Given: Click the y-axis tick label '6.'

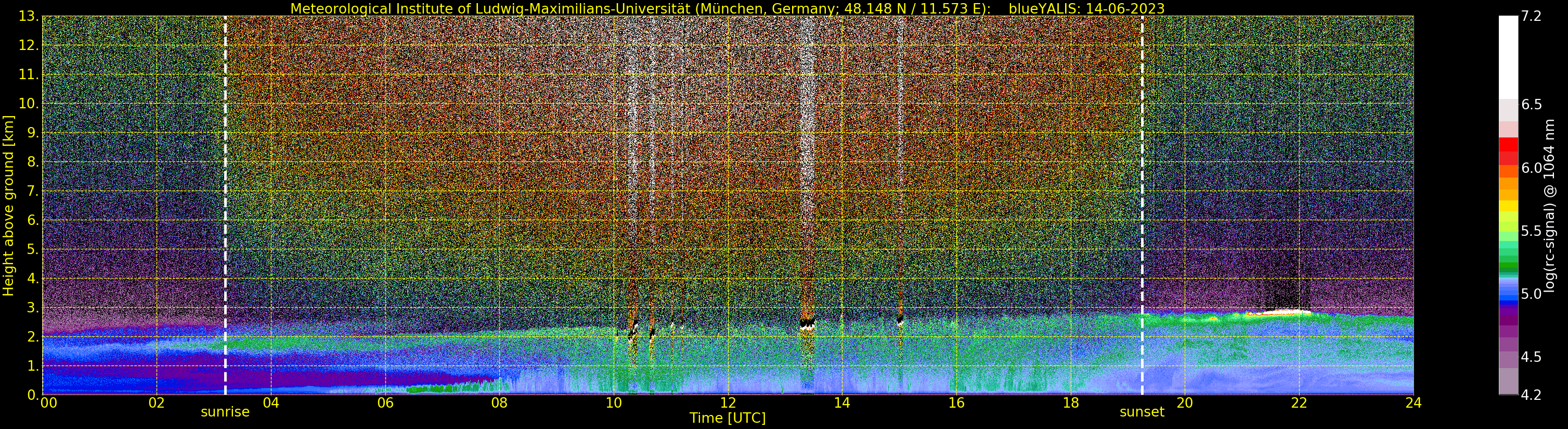Looking at the screenshot, I should point(32,220).
